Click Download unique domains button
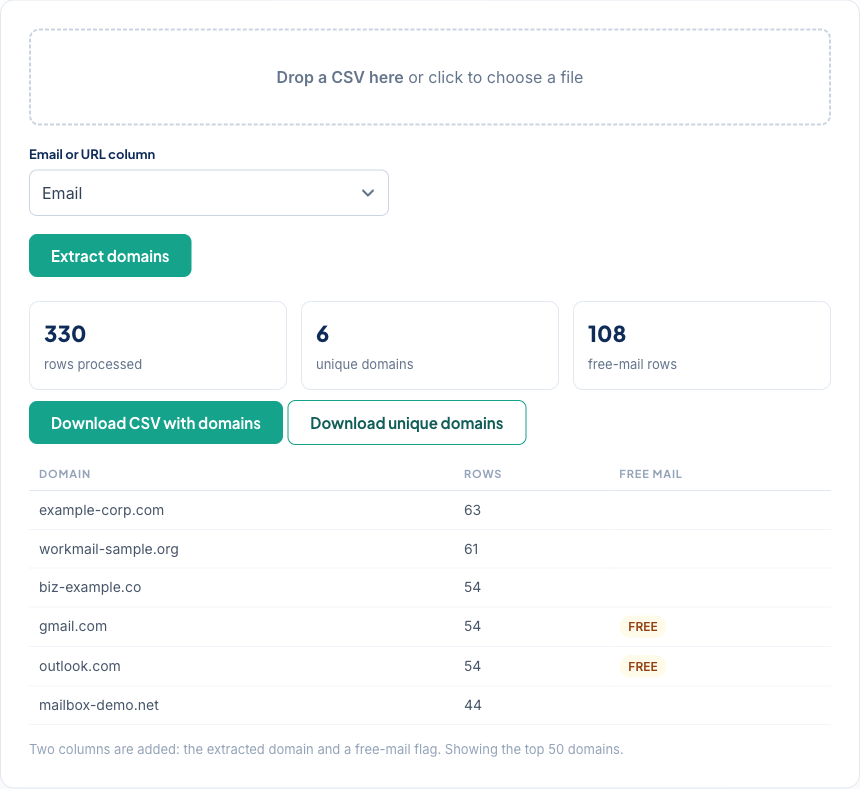 tap(406, 422)
